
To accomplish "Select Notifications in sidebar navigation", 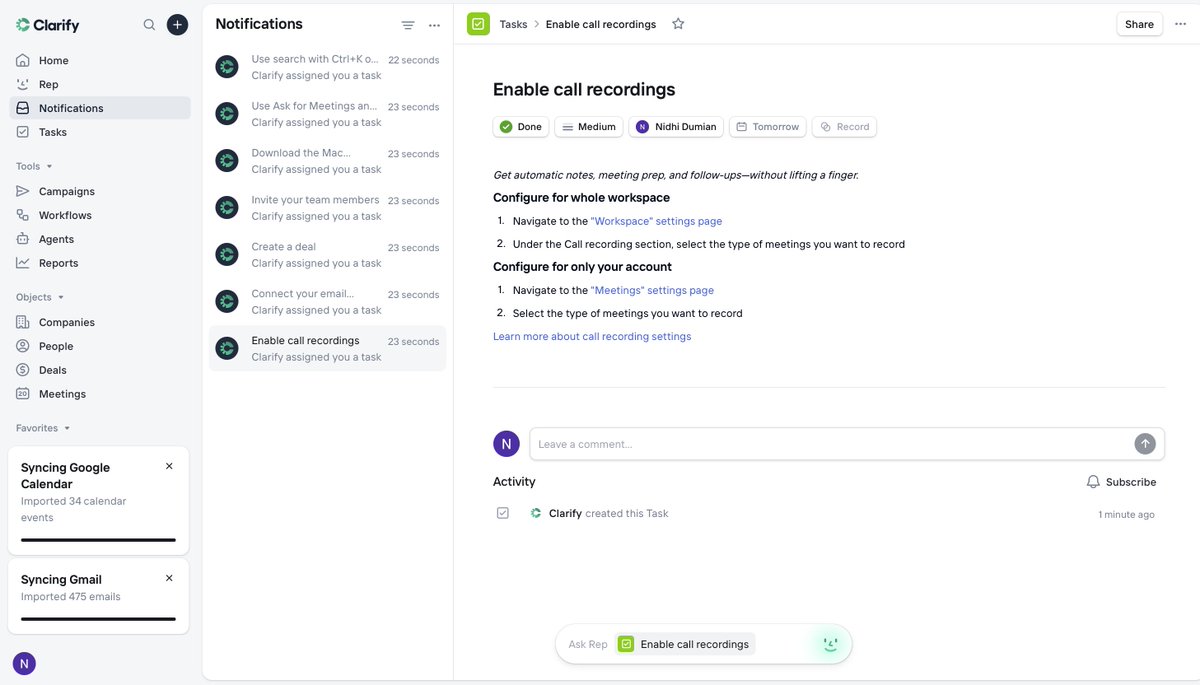I will [100, 108].
